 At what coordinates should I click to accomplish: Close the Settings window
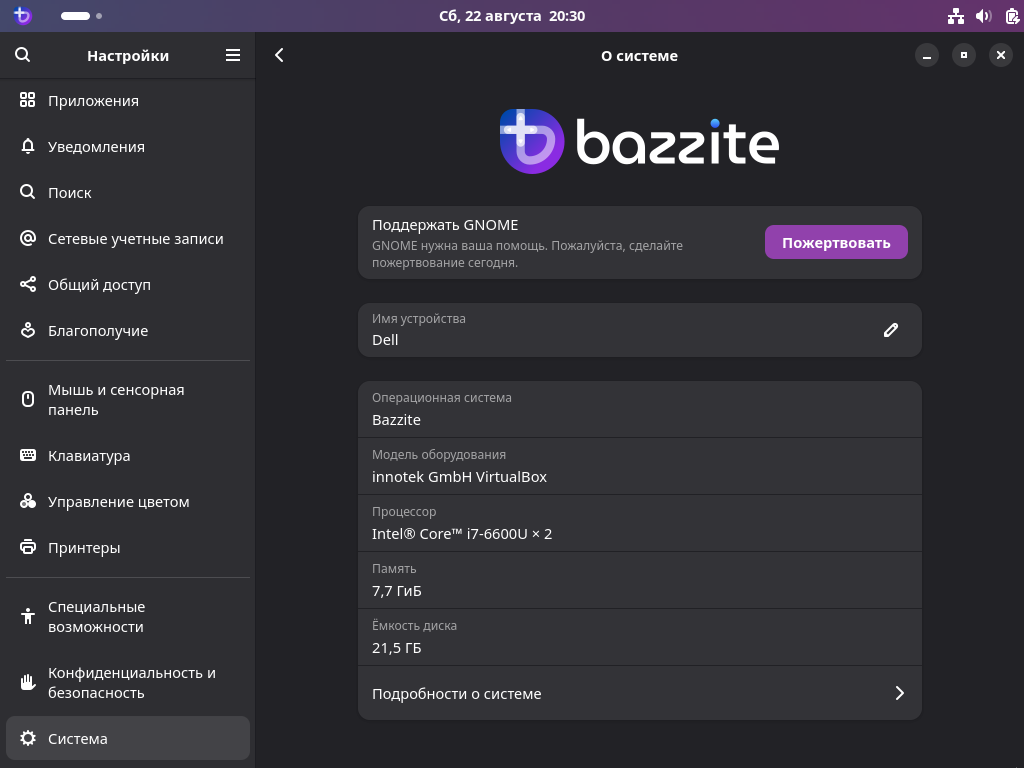coord(1000,56)
